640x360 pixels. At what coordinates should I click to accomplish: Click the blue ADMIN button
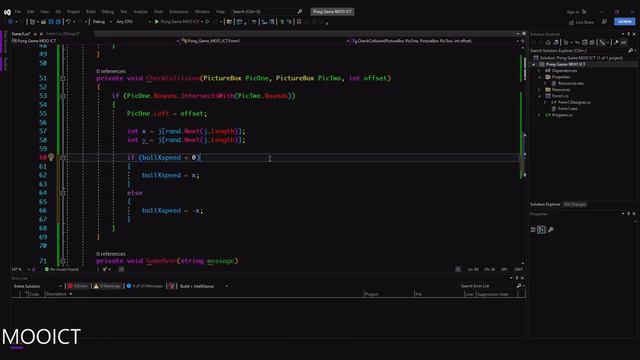pos(624,22)
